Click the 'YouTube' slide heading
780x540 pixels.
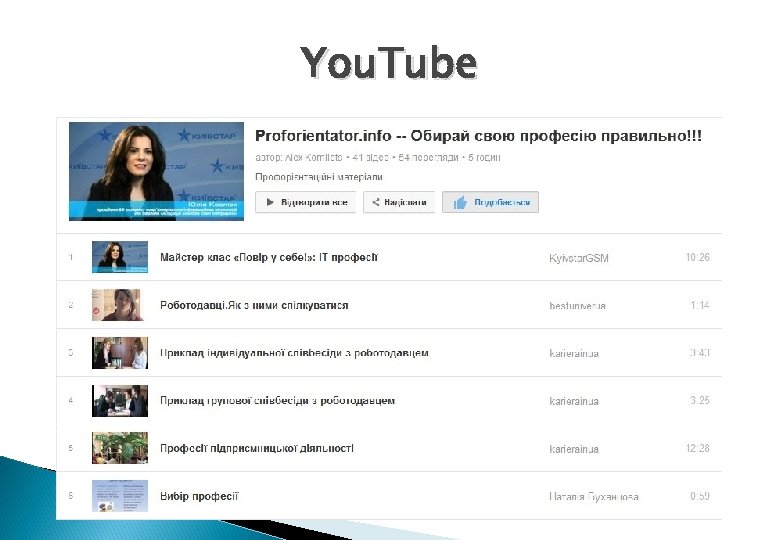[389, 62]
